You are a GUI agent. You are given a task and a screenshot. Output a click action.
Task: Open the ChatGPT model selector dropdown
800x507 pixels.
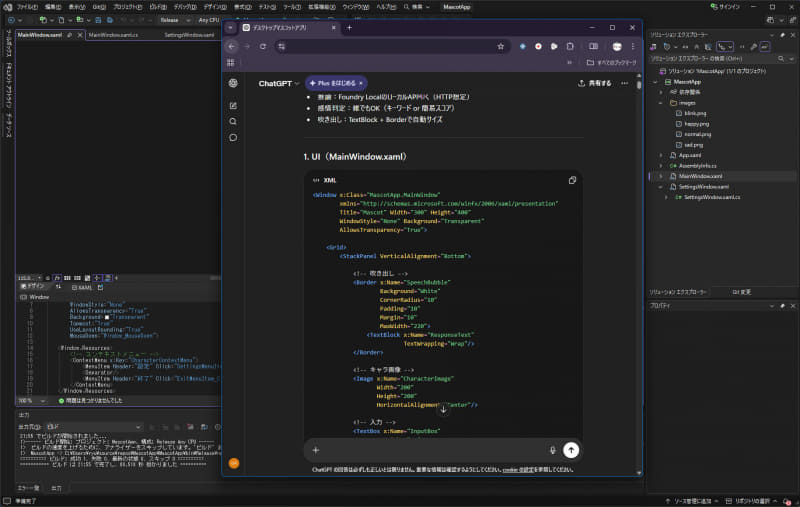tap(279, 83)
